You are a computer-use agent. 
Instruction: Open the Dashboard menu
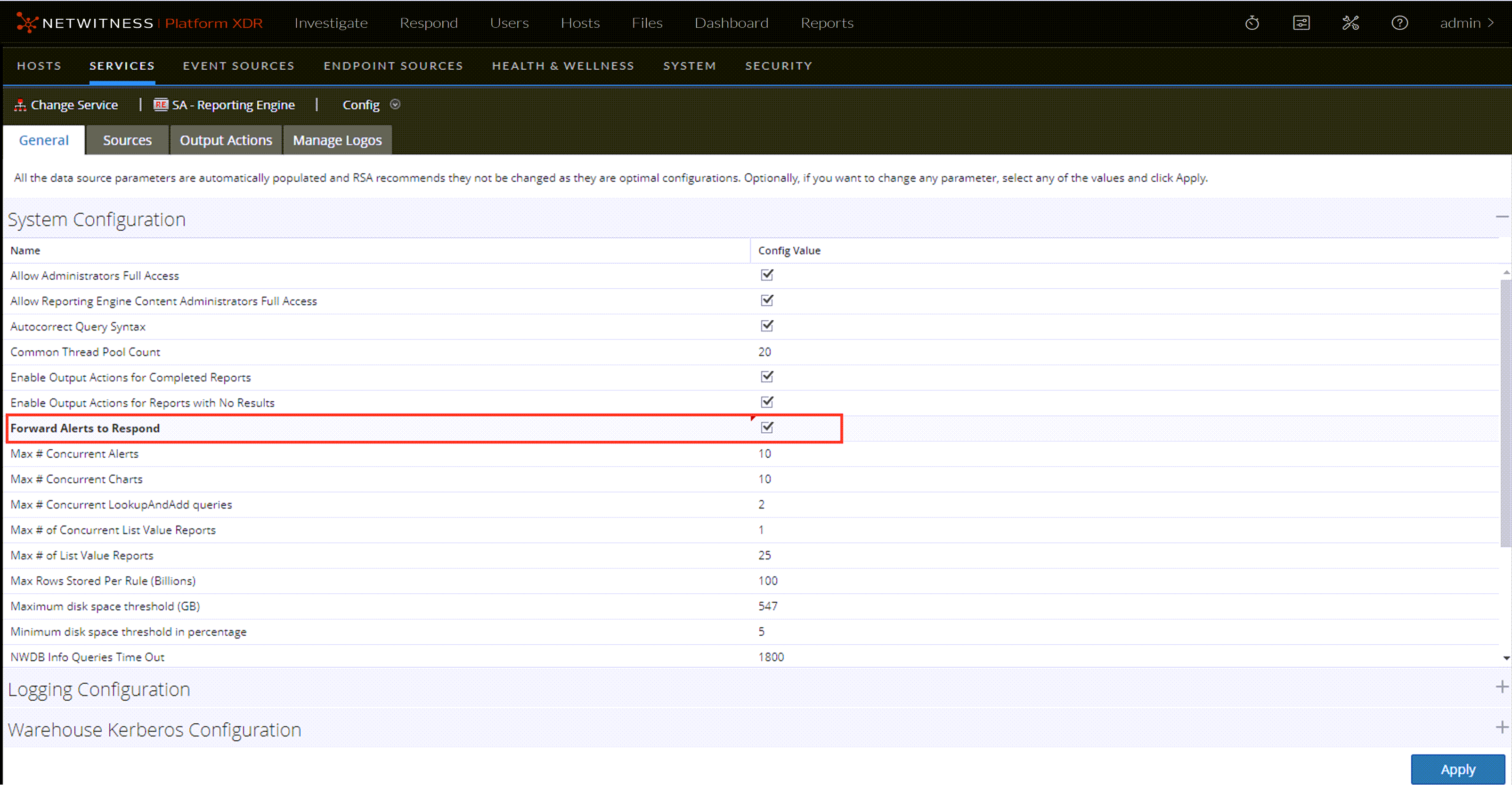[x=732, y=23]
